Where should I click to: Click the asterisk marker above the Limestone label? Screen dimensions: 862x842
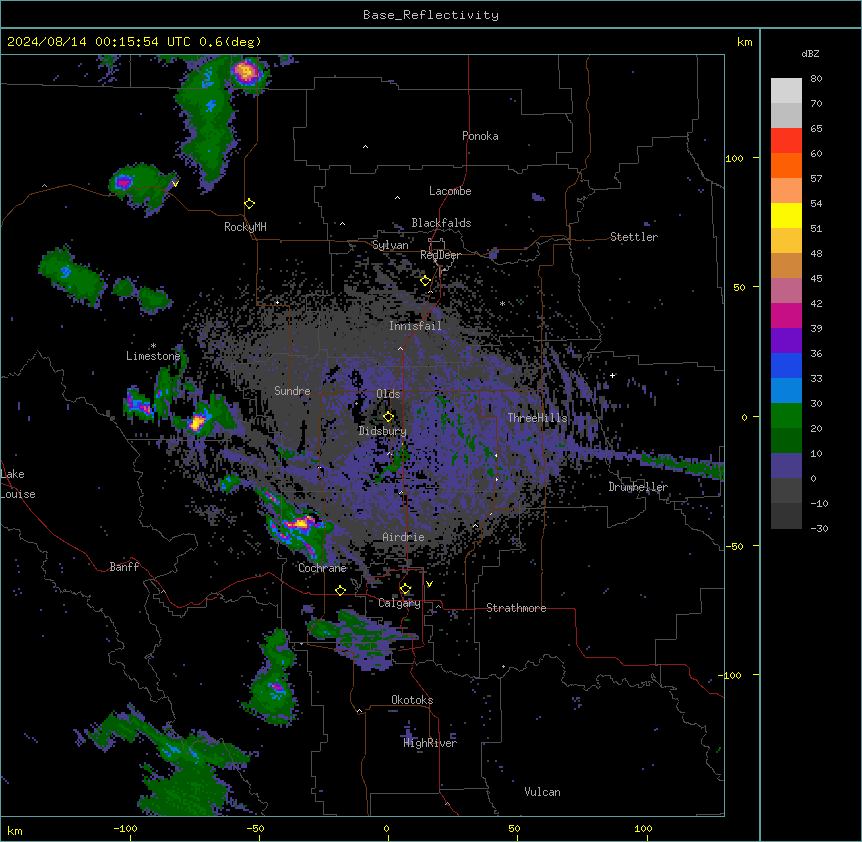click(153, 346)
